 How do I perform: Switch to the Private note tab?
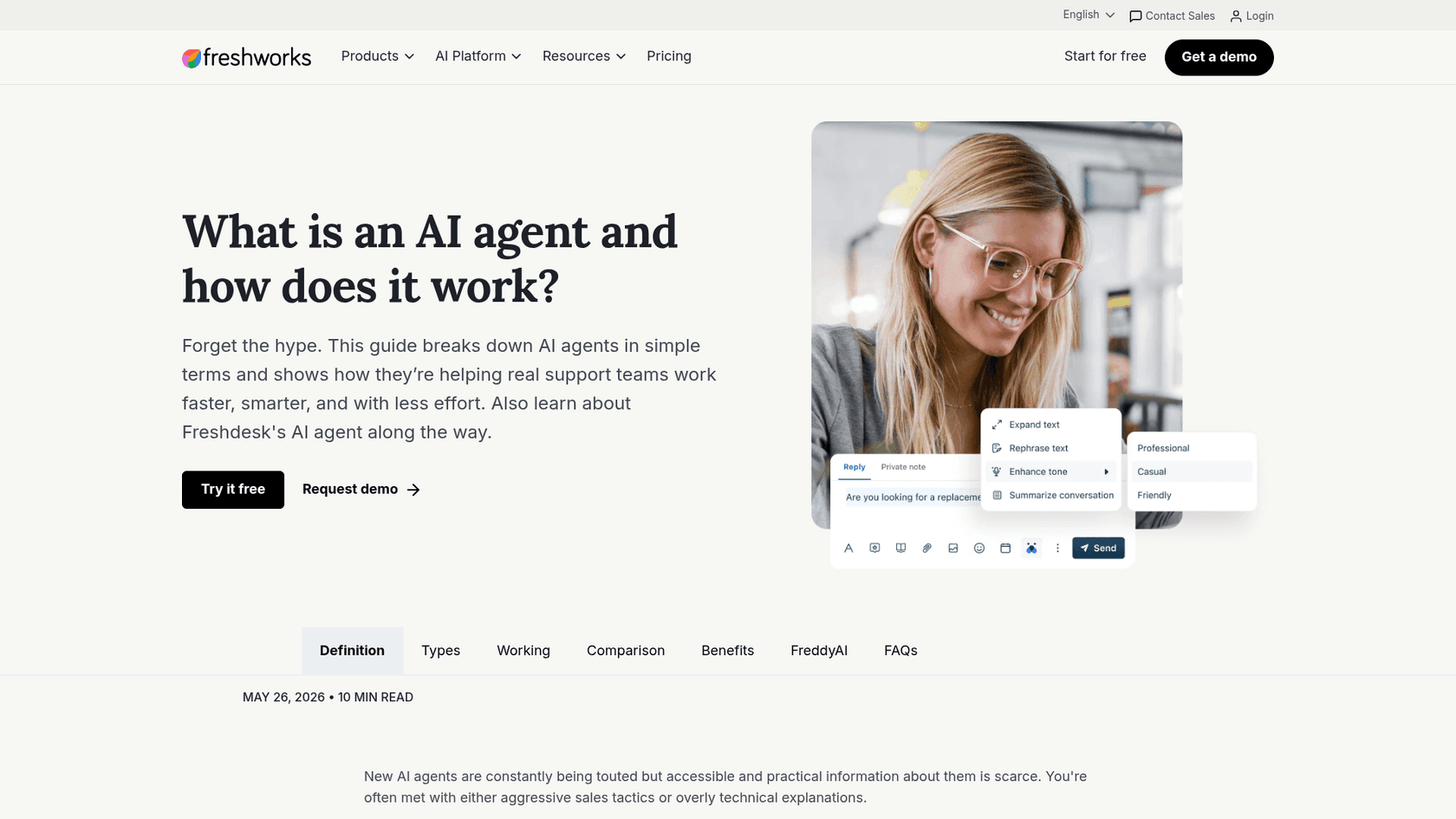point(903,467)
